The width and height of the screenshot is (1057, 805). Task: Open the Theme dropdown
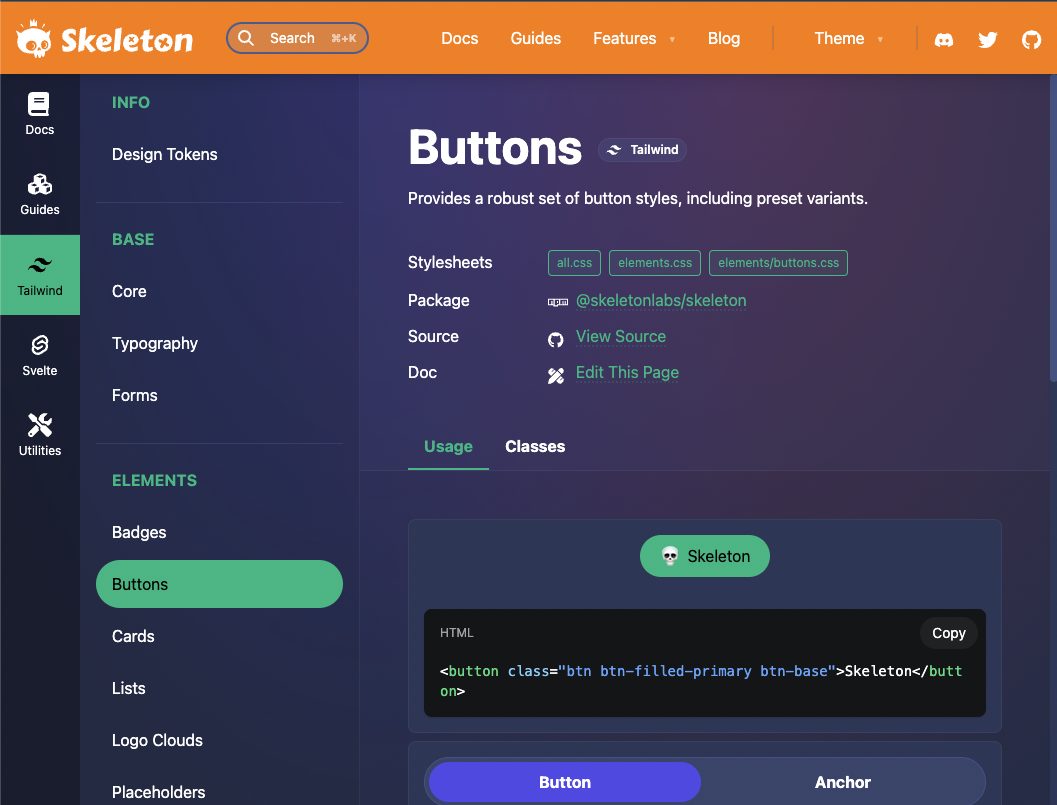coord(848,38)
